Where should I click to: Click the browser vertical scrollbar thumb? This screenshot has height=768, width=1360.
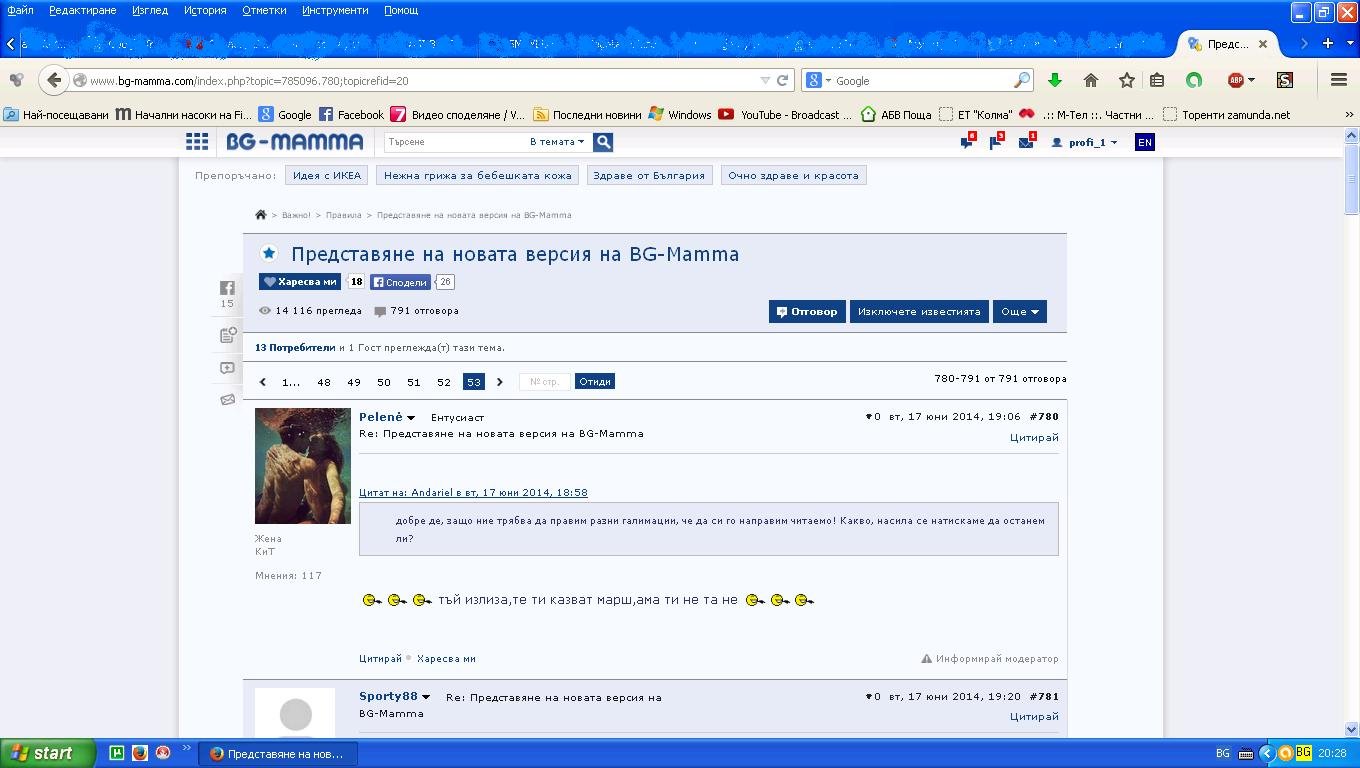(x=1352, y=178)
